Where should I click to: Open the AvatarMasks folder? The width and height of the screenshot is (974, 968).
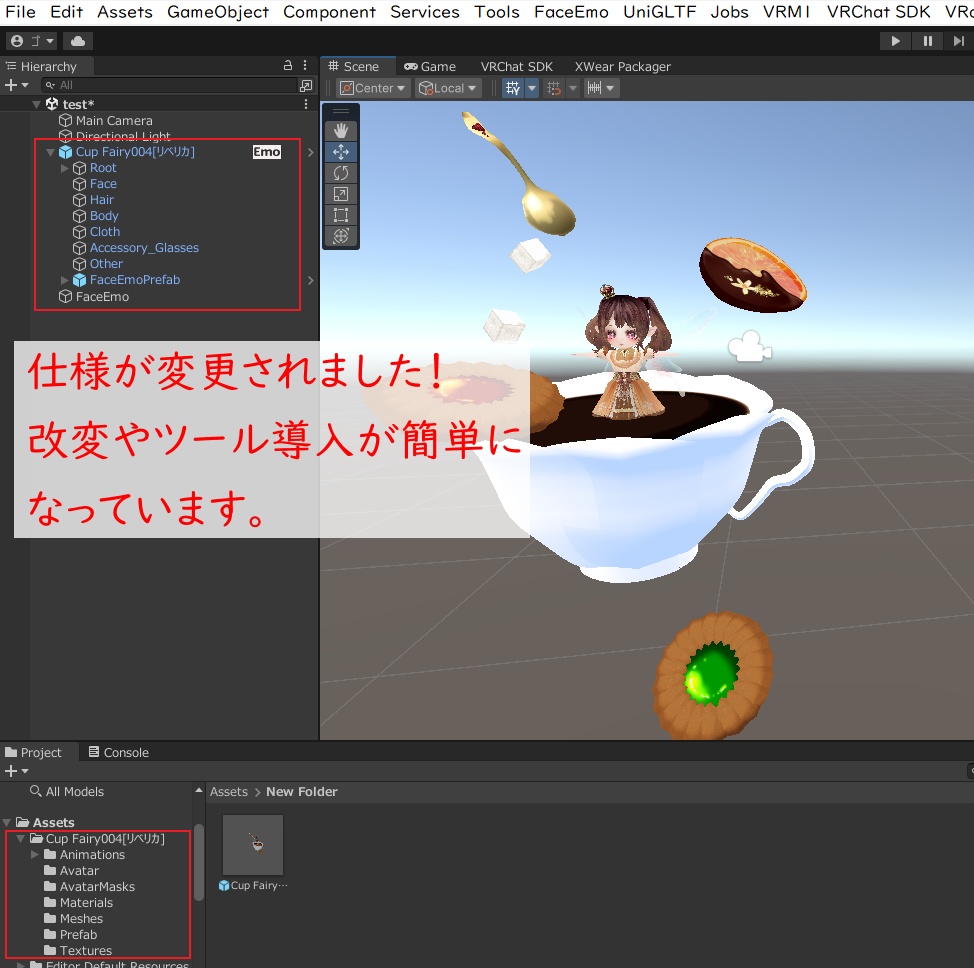click(x=89, y=887)
